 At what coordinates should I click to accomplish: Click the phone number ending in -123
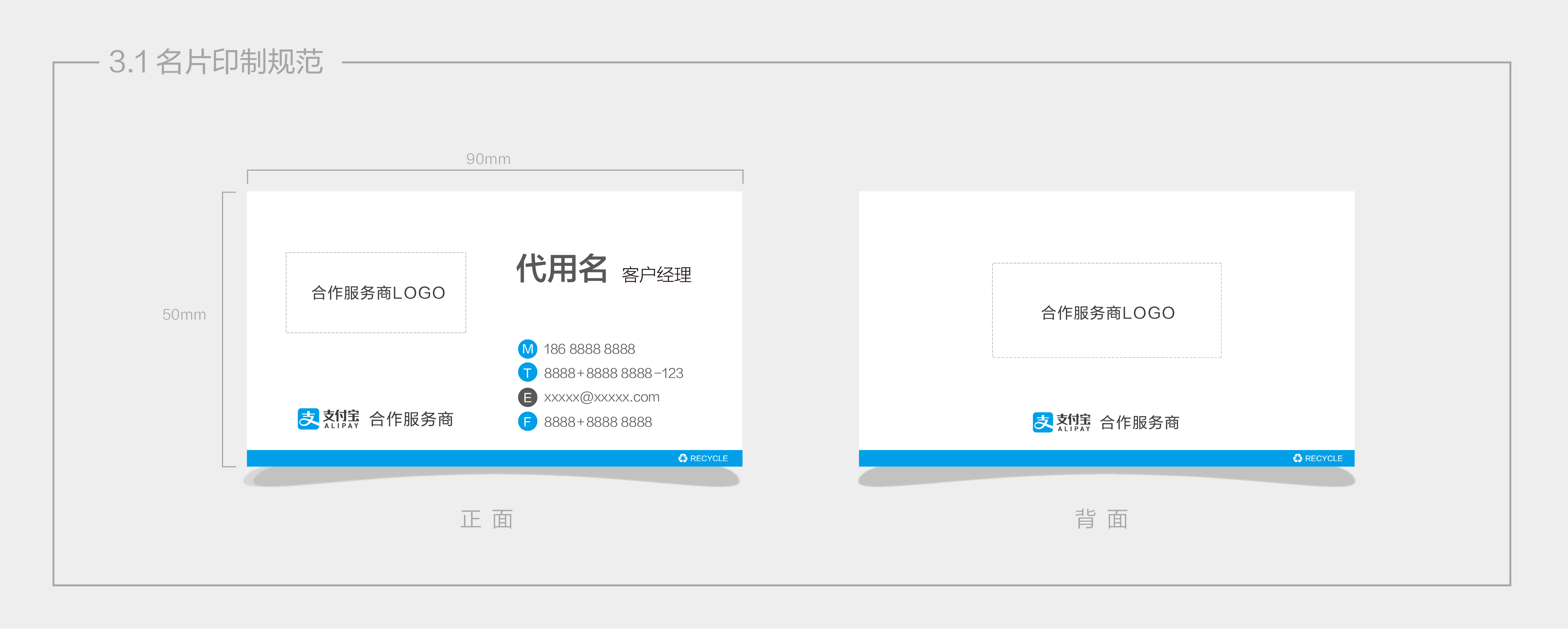coord(614,373)
